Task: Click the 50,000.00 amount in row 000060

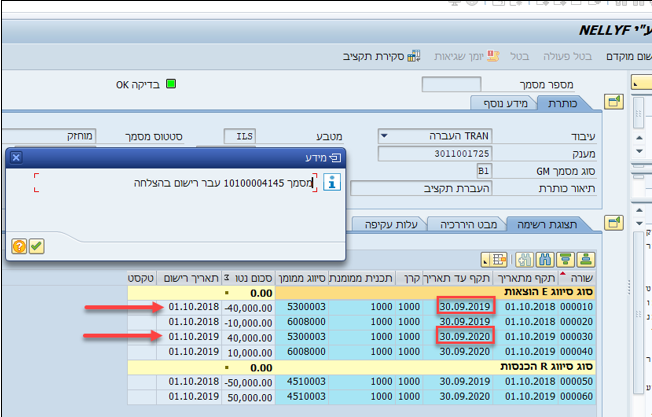Action: (249, 397)
